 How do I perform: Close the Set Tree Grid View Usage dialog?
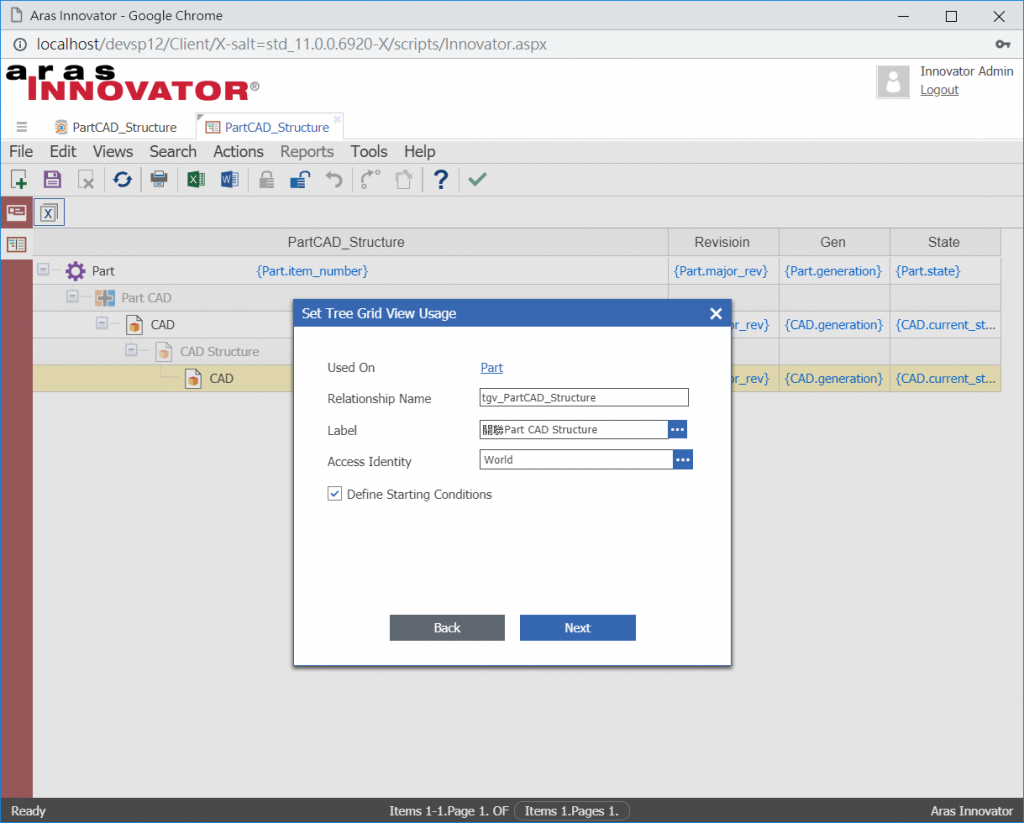[x=716, y=314]
